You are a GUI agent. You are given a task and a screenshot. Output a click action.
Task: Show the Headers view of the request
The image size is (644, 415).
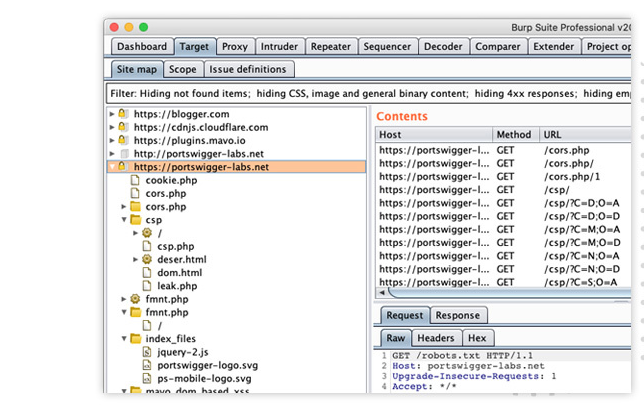tap(436, 338)
